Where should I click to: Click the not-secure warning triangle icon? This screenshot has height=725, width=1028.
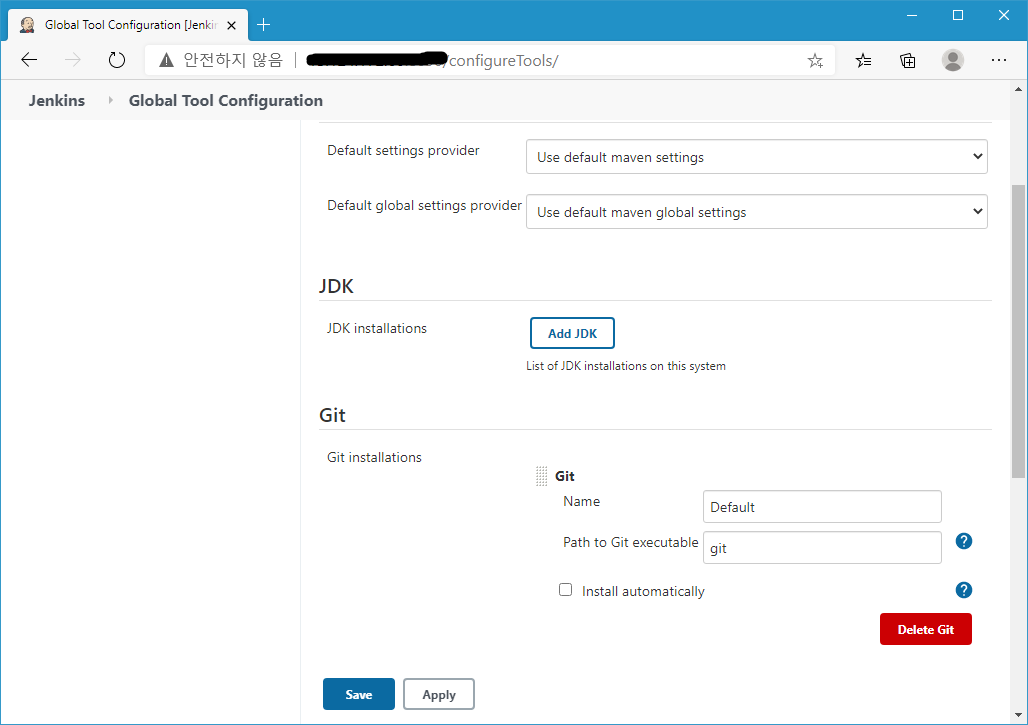[x=167, y=60]
